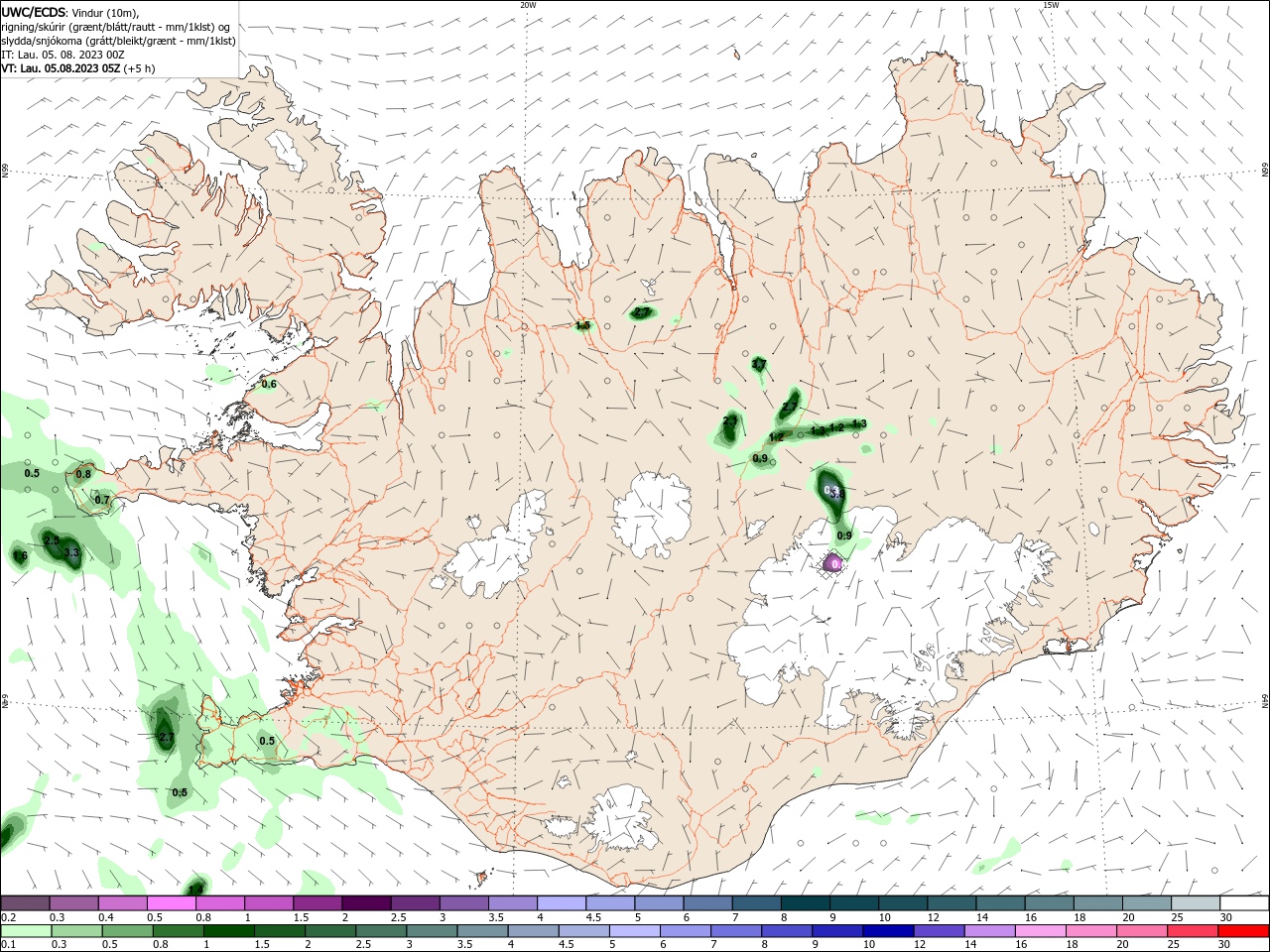The height and width of the screenshot is (952, 1270).
Task: Click the 15W longitude label on the top edge
Action: 1051,5
